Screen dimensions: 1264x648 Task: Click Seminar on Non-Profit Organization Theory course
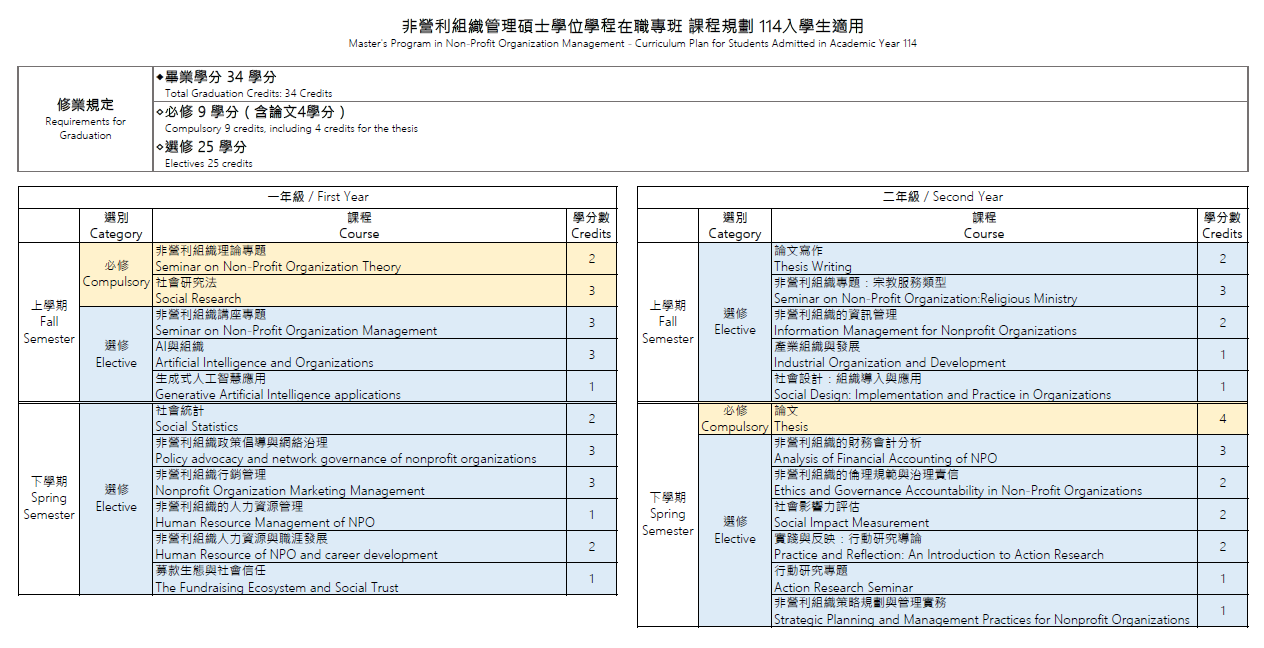pos(359,259)
